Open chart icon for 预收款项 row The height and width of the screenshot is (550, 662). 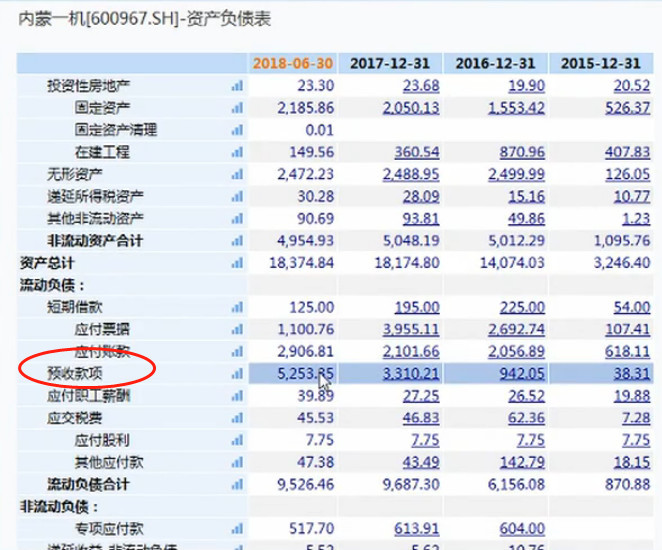(237, 374)
